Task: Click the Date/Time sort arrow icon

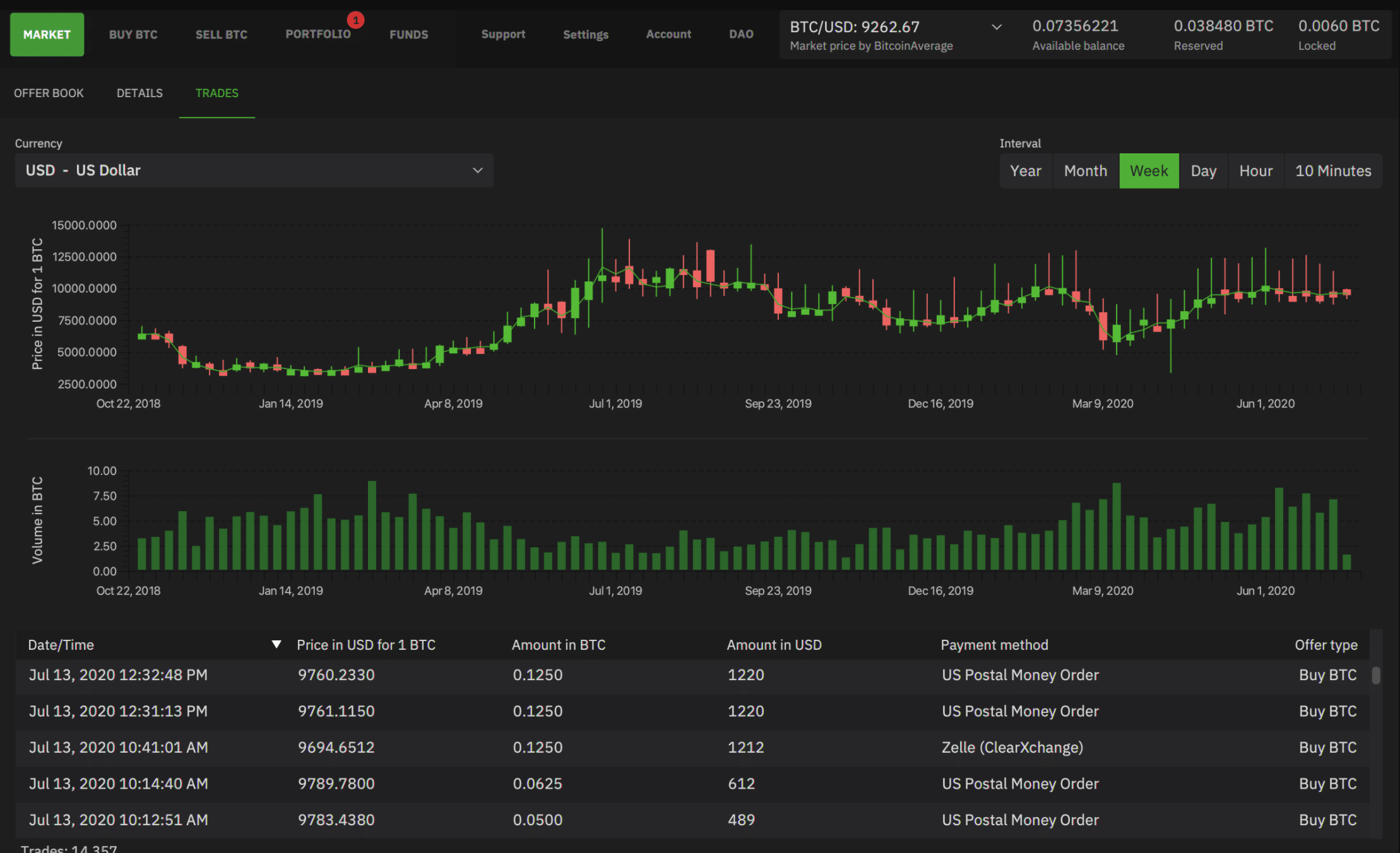Action: coord(276,644)
